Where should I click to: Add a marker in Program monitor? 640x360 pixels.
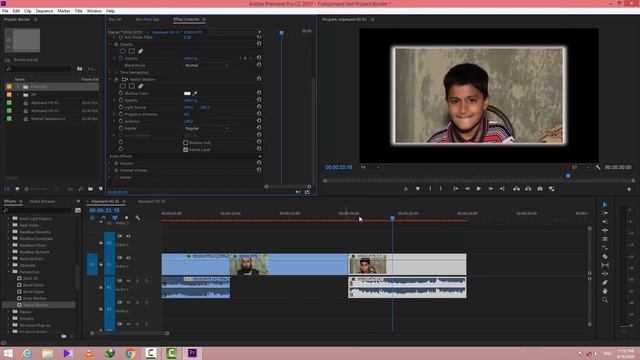pyautogui.click(x=418, y=189)
